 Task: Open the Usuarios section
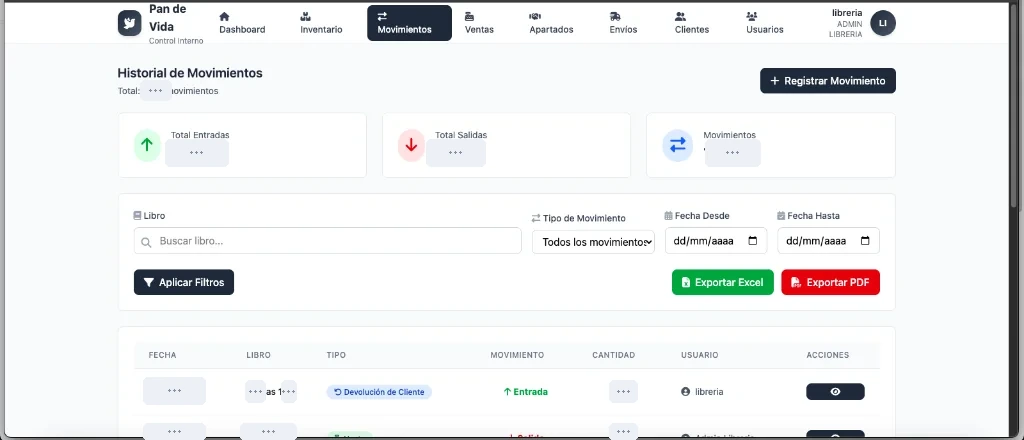(x=765, y=23)
